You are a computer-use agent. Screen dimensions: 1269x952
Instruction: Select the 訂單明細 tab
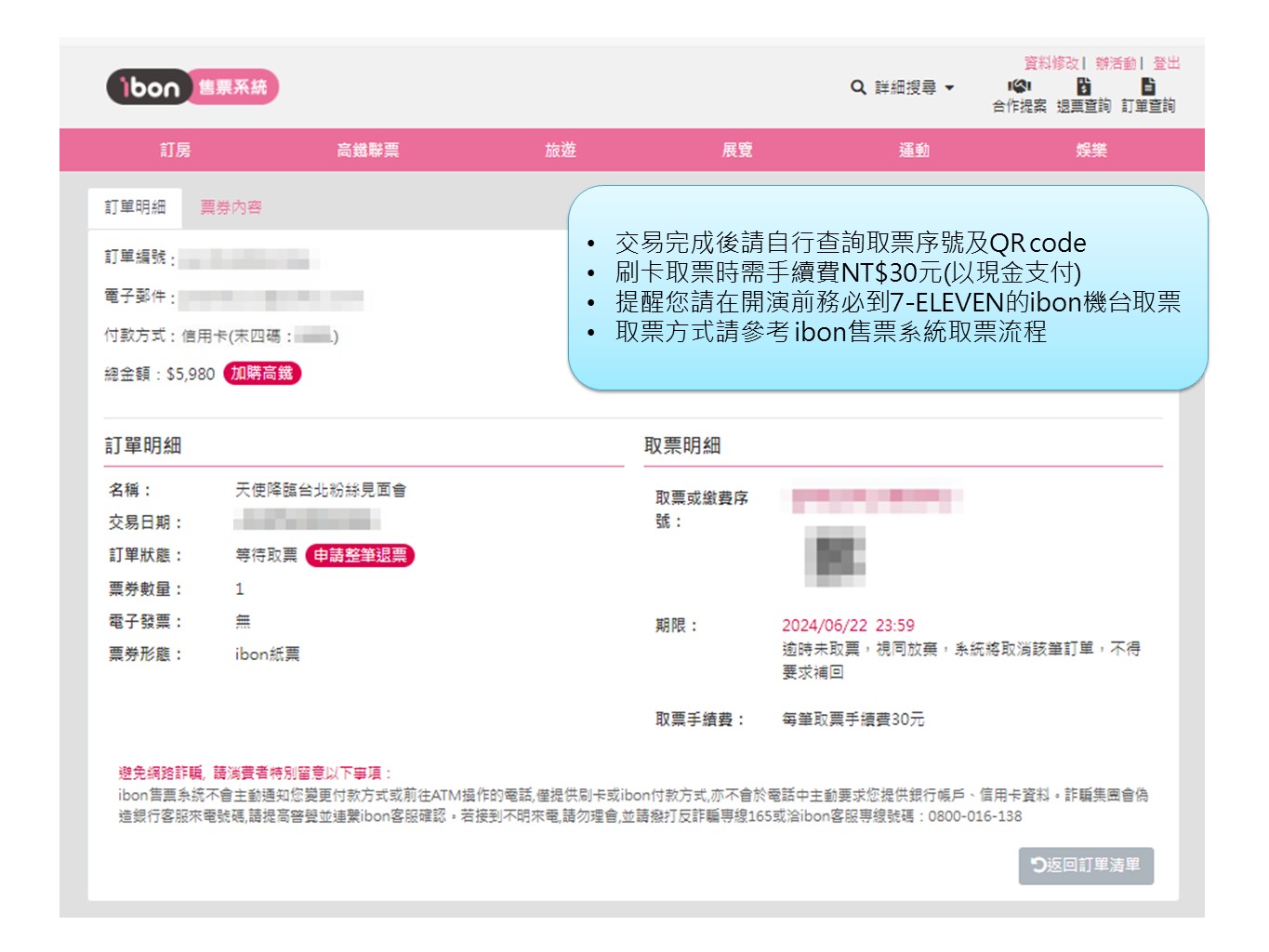click(x=135, y=207)
